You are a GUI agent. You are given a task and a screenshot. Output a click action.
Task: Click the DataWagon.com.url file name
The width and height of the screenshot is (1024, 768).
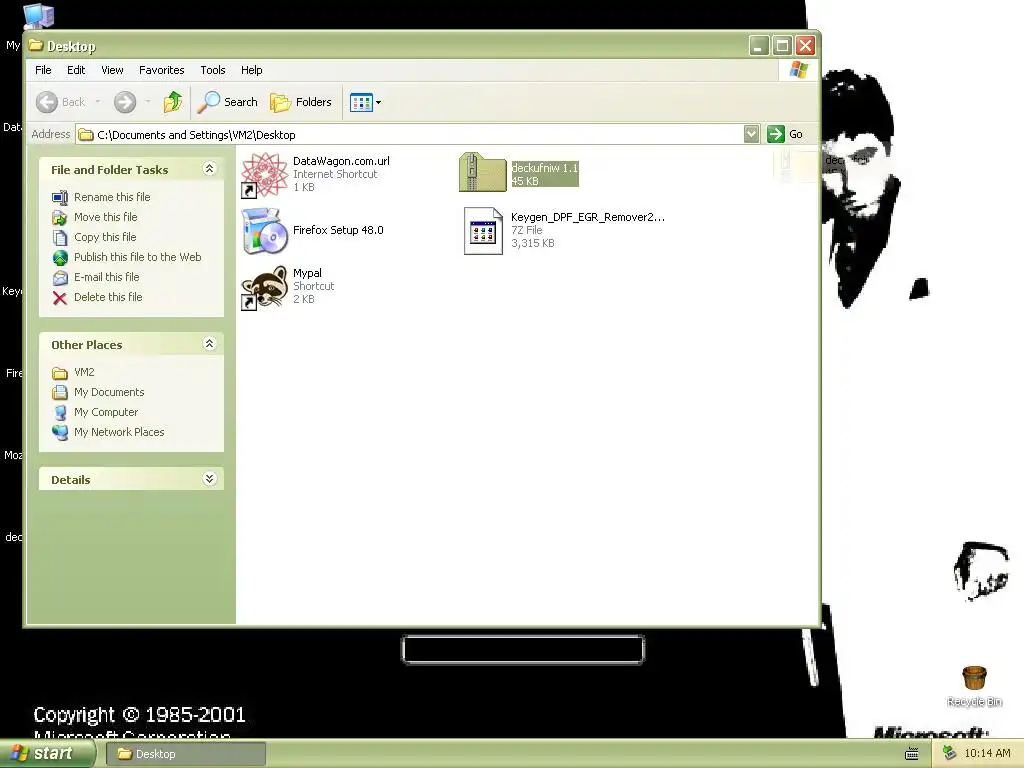coord(341,161)
